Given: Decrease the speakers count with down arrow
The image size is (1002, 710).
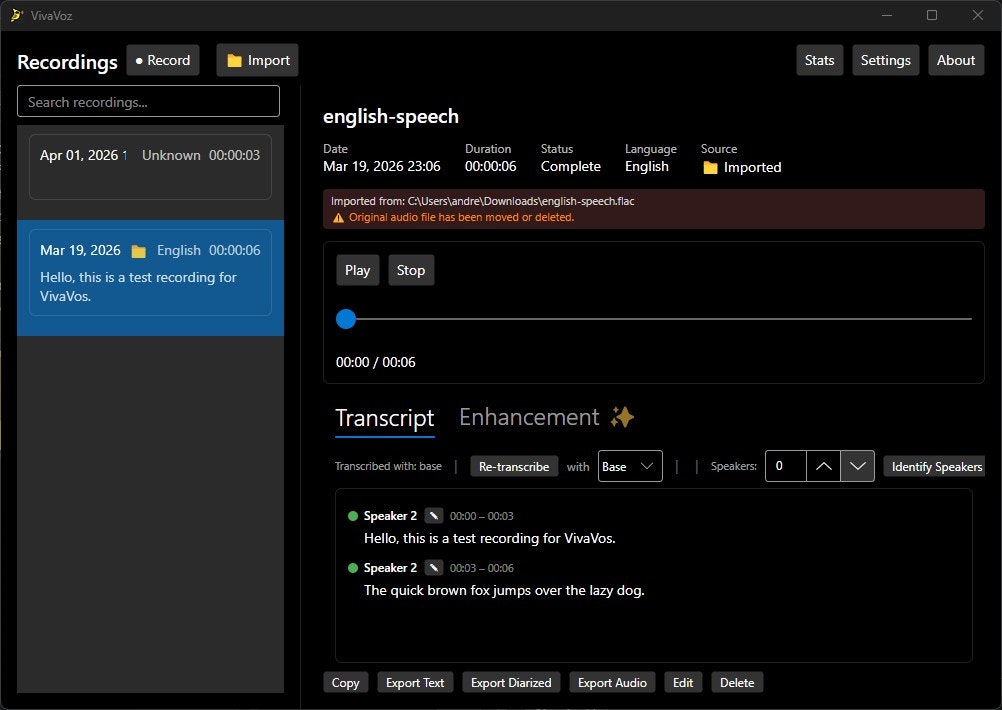Looking at the screenshot, I should [858, 466].
